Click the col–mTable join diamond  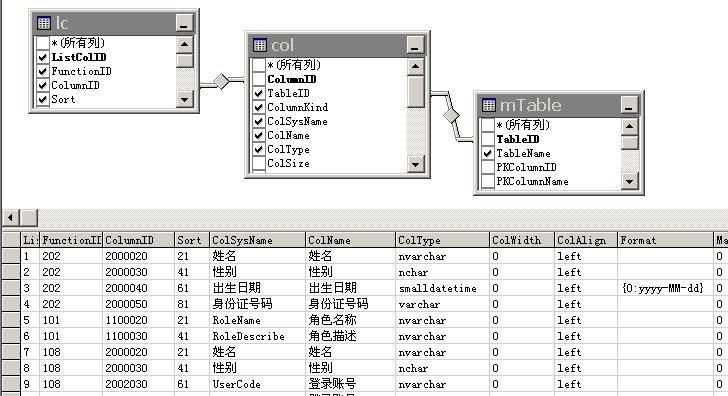451,115
